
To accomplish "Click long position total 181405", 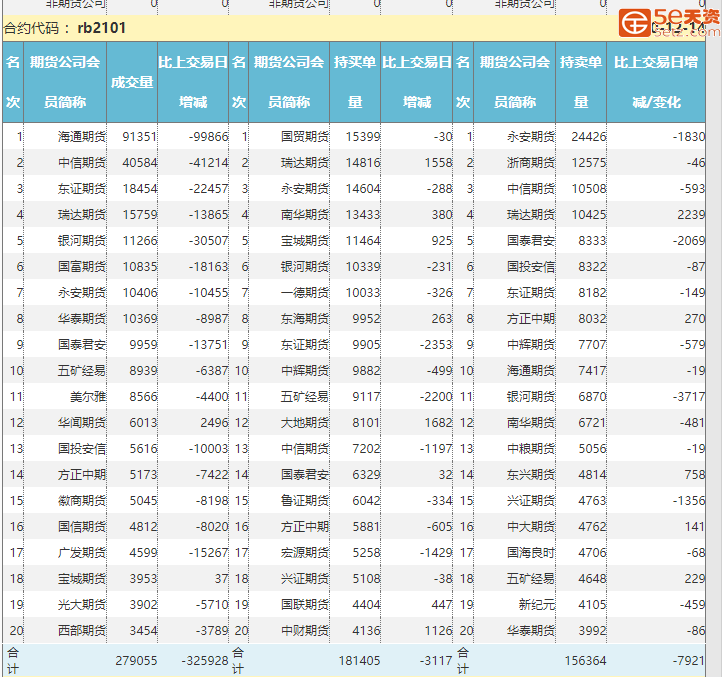I will point(359,660).
